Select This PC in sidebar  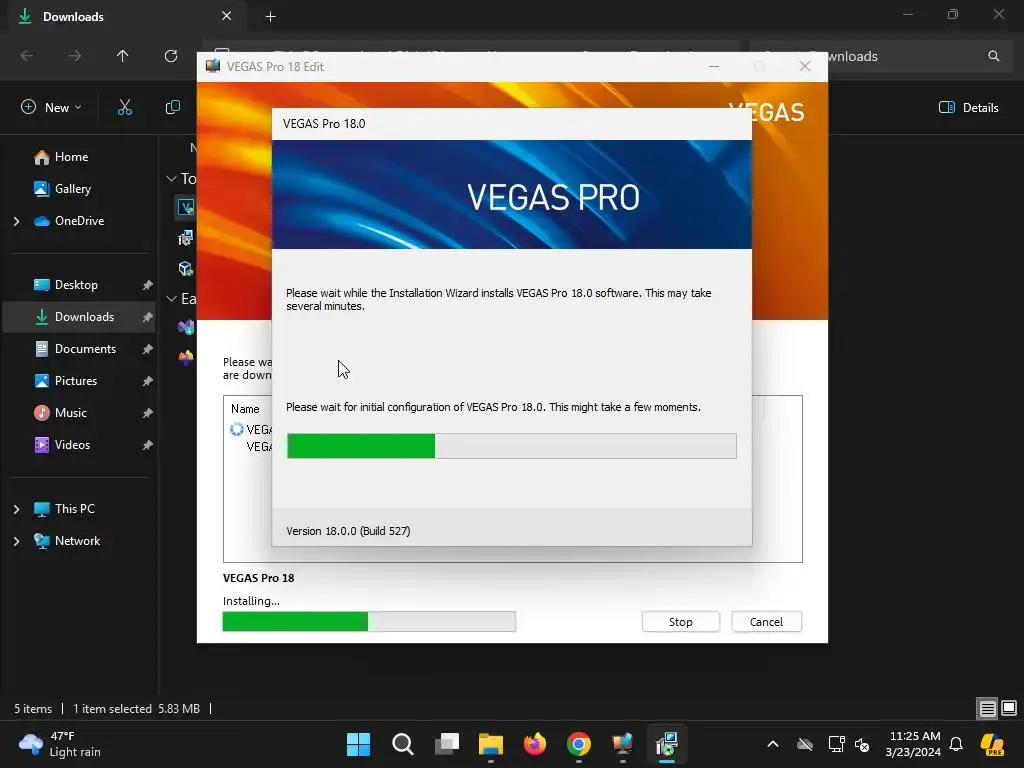click(x=74, y=509)
